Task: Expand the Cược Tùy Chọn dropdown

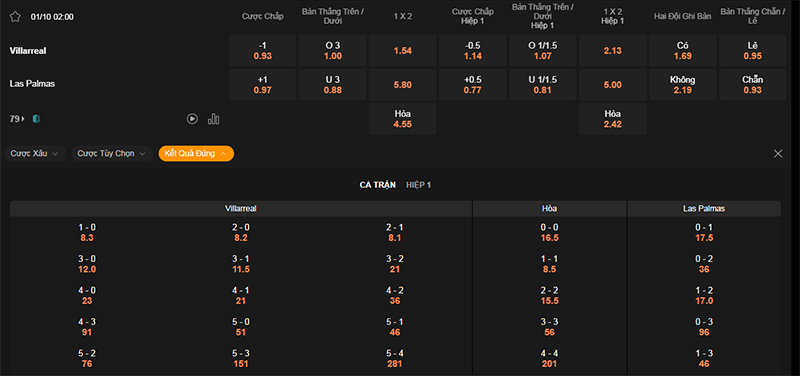Action: [x=112, y=154]
